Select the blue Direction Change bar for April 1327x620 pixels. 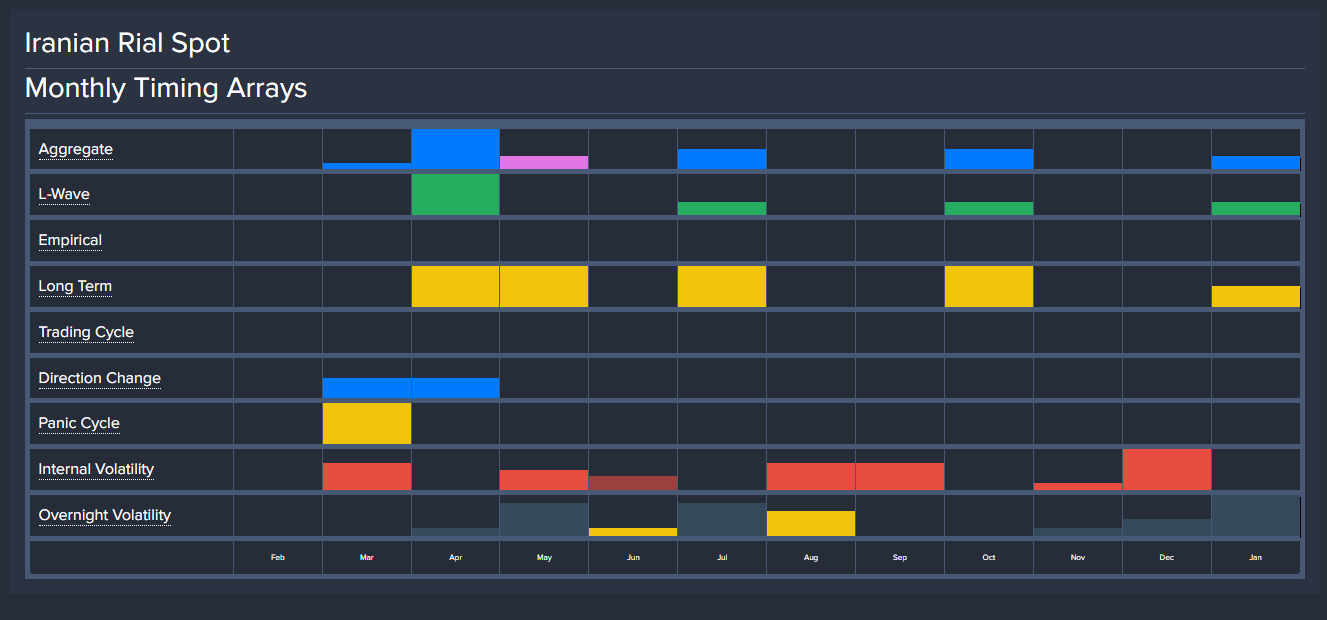coord(456,388)
